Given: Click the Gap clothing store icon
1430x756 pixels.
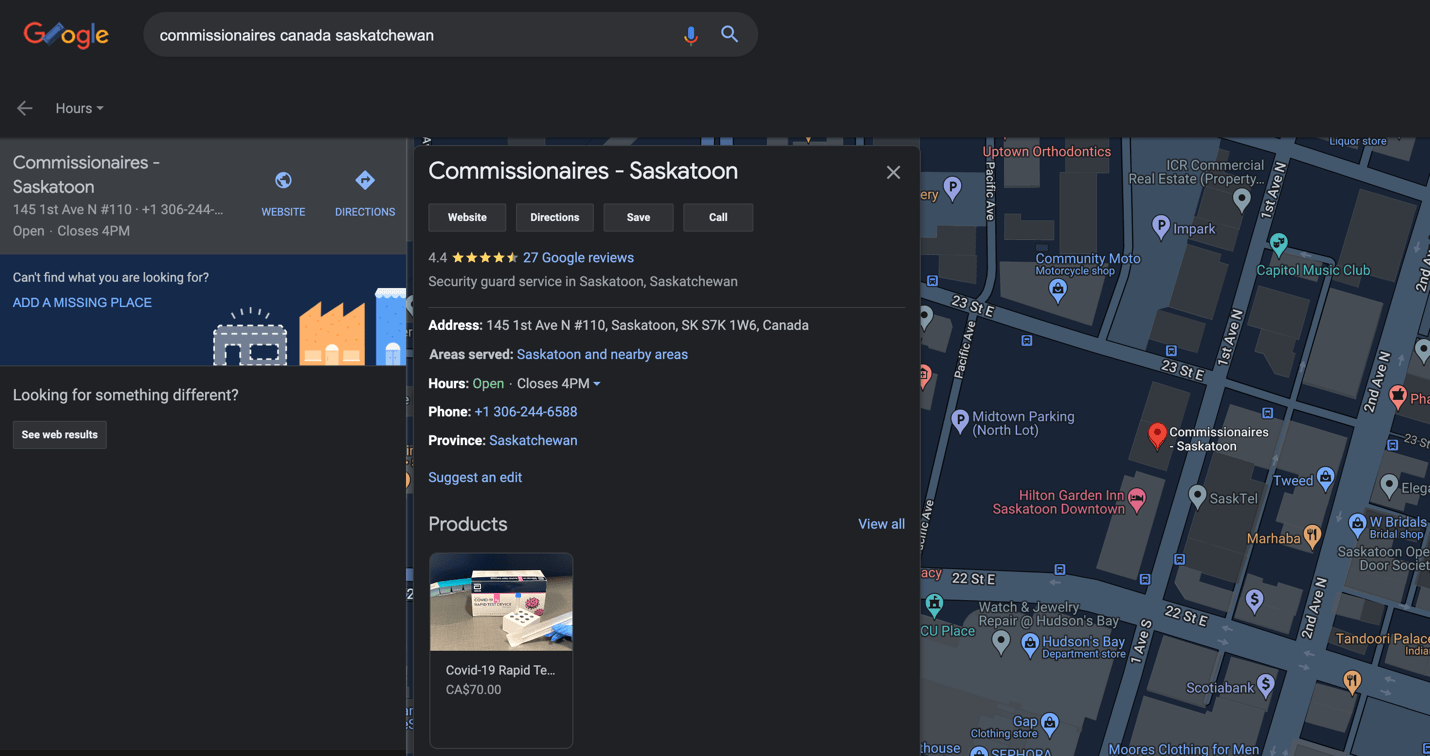Looking at the screenshot, I should coord(1049,722).
